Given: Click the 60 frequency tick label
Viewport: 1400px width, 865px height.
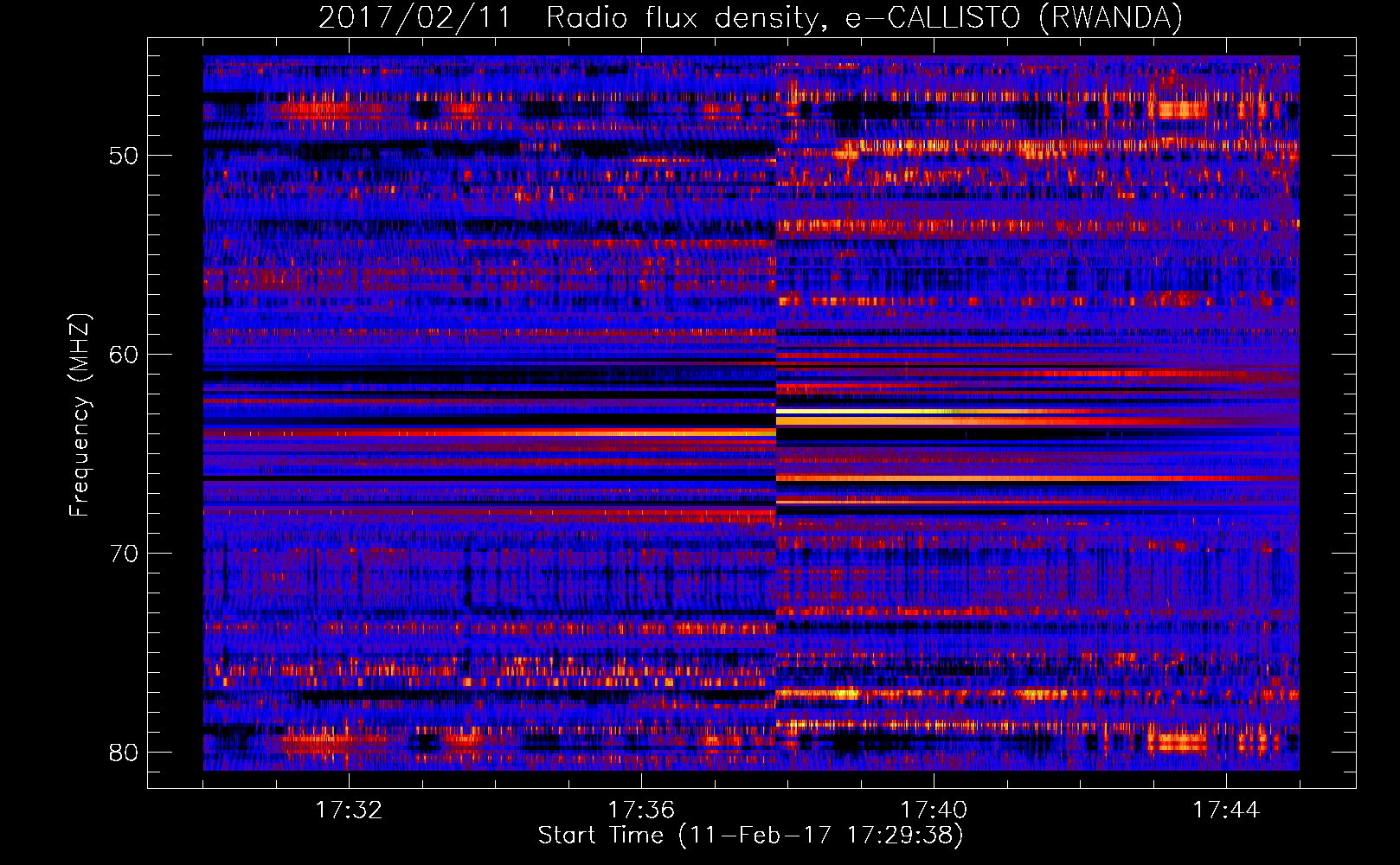Looking at the screenshot, I should pos(124,356).
